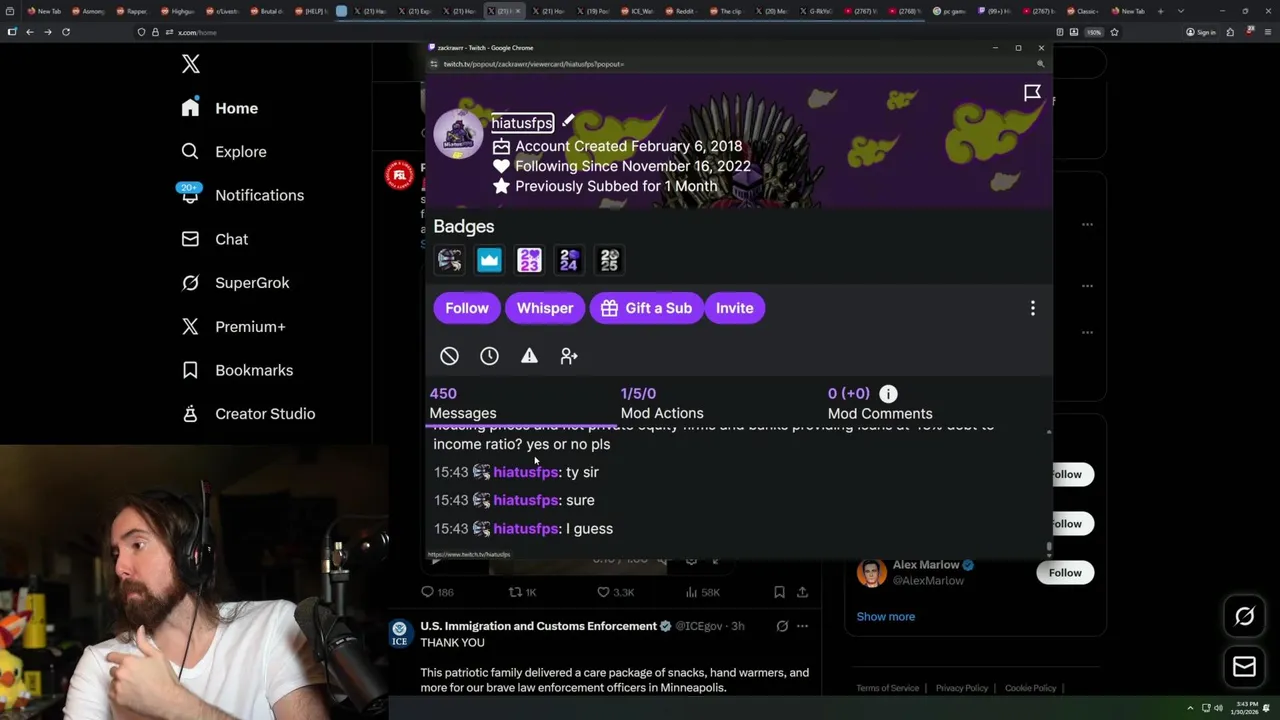
Task: Click the 2024 recap badge
Action: pos(569,260)
